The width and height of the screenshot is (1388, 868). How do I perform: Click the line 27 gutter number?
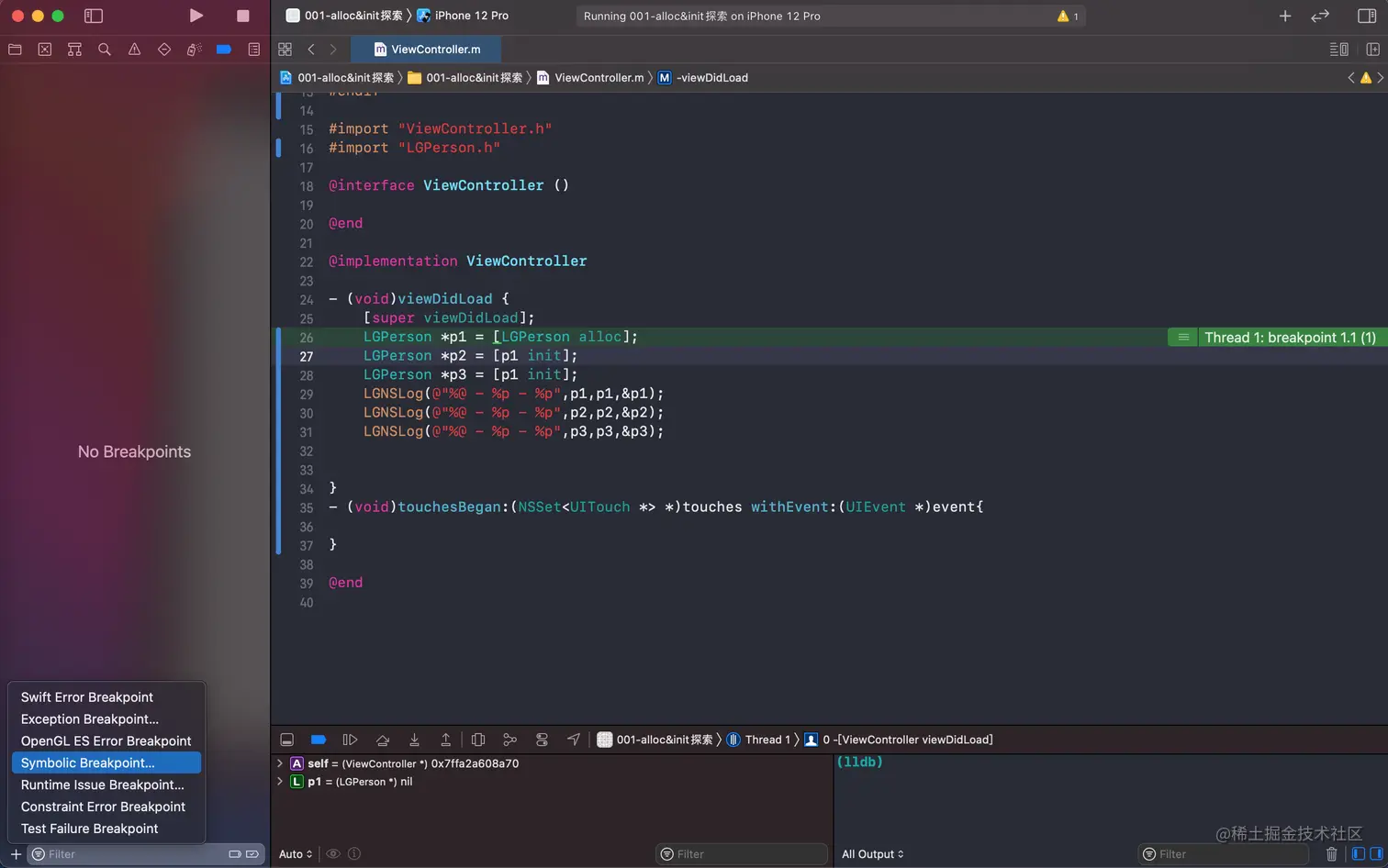306,357
